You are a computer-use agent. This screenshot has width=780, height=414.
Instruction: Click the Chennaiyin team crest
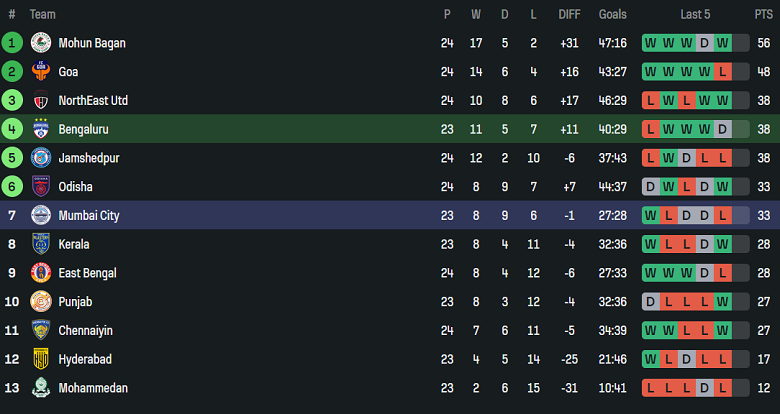coord(41,330)
